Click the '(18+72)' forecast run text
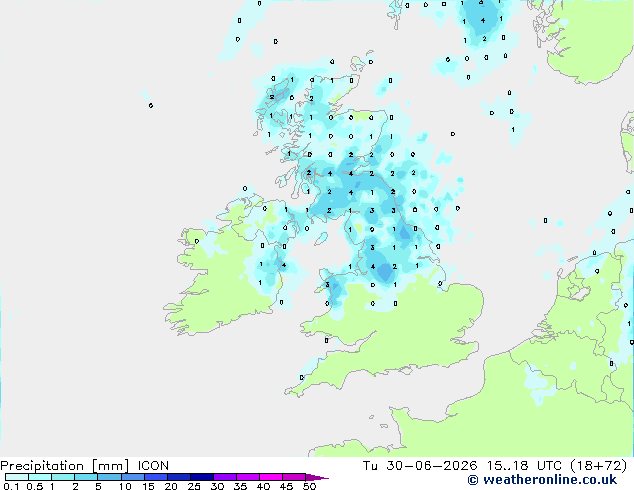Viewport: 634px width, 490px height. tap(598, 466)
